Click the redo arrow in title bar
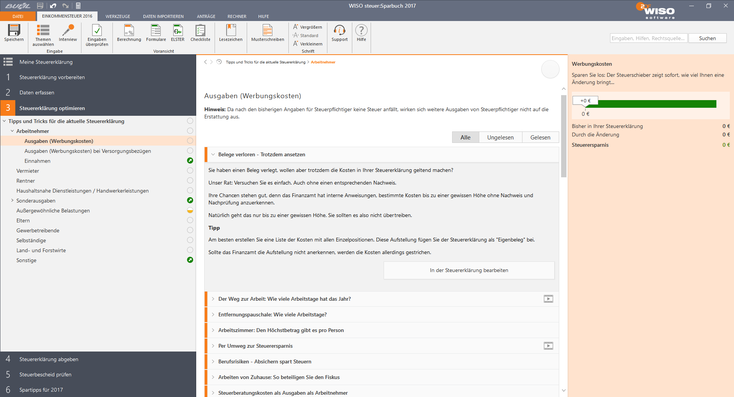This screenshot has height=397, width=734. 66,6
